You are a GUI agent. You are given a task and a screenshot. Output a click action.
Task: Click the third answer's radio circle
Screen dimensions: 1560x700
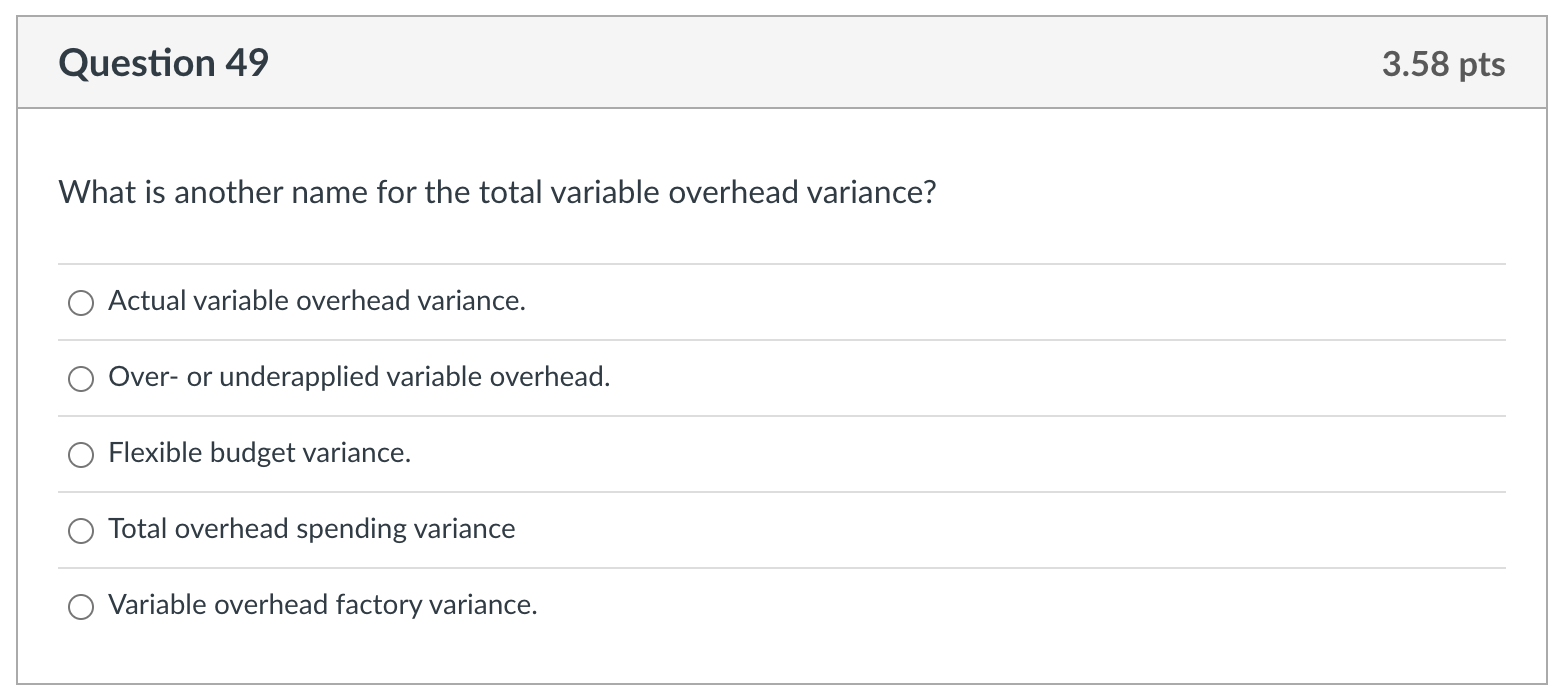[81, 454]
